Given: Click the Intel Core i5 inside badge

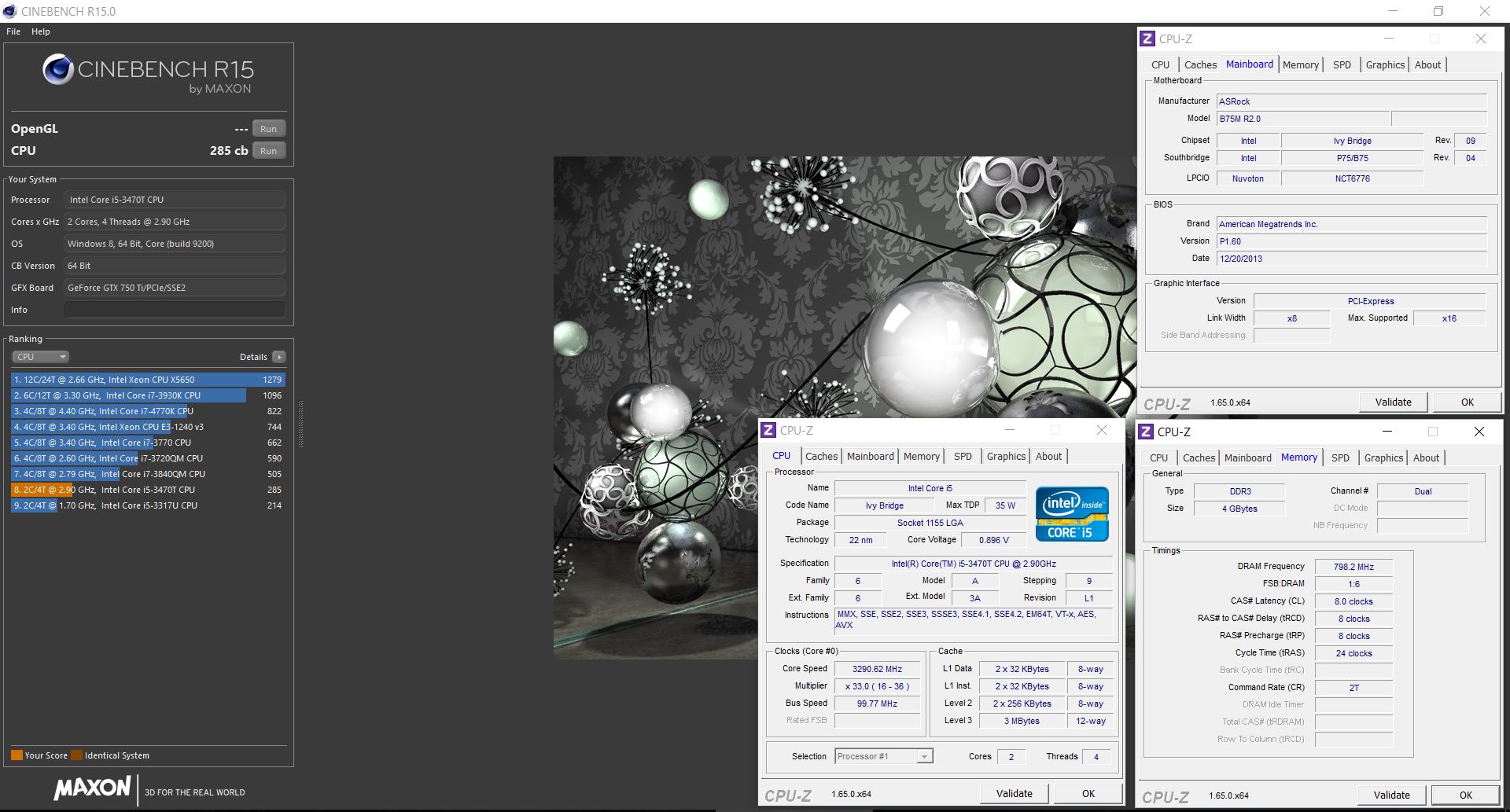Looking at the screenshot, I should click(1072, 514).
